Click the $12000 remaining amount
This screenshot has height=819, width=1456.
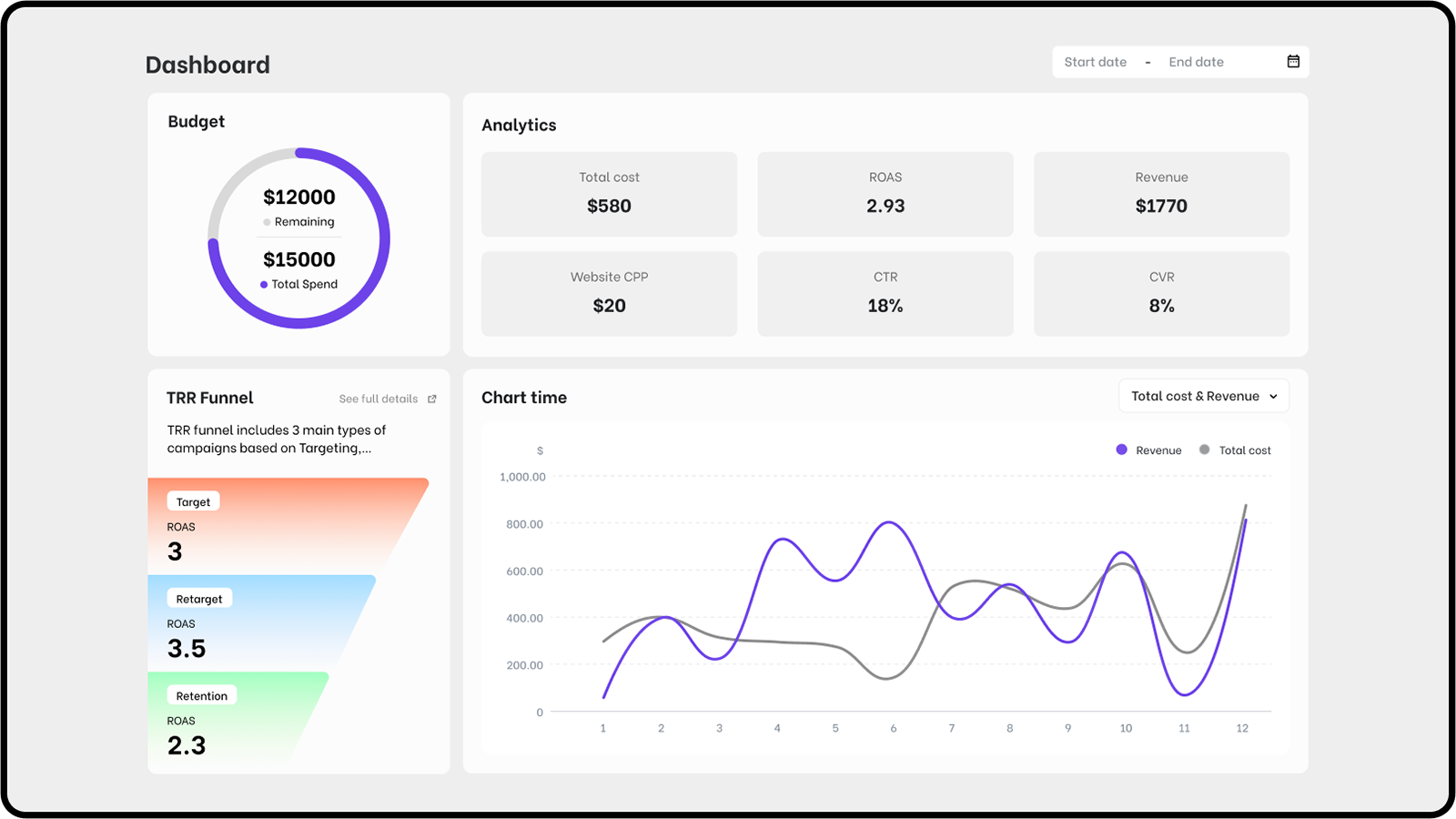[x=299, y=197]
